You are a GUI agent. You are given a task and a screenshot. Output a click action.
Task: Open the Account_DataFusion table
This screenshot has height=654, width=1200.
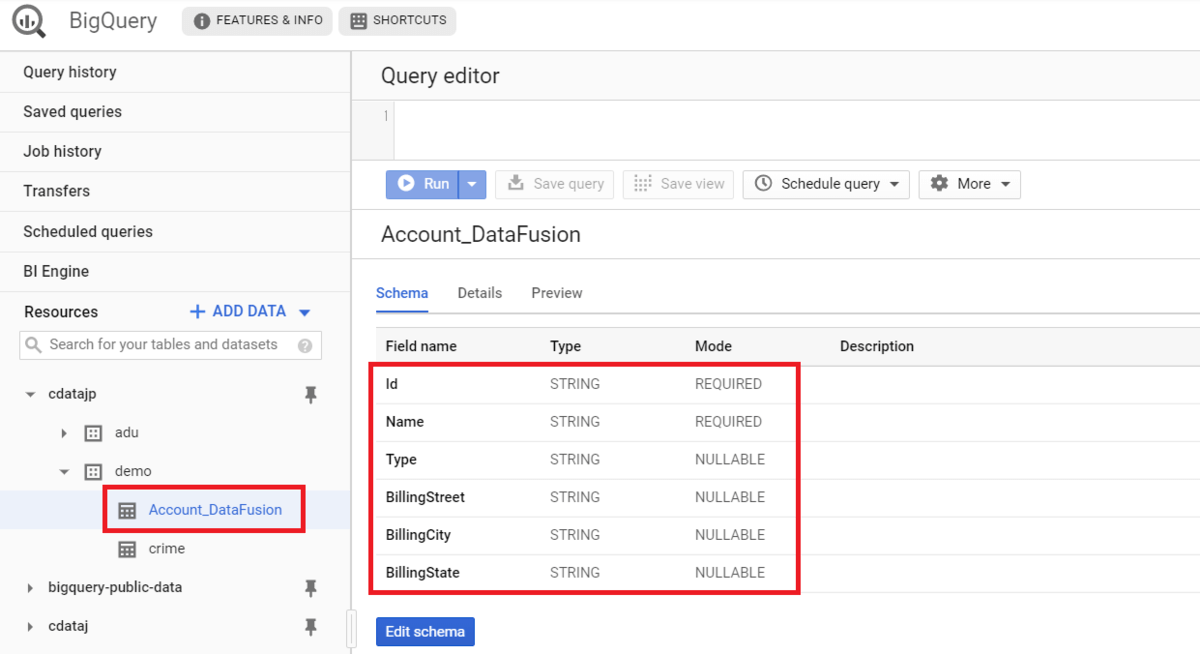coord(214,510)
